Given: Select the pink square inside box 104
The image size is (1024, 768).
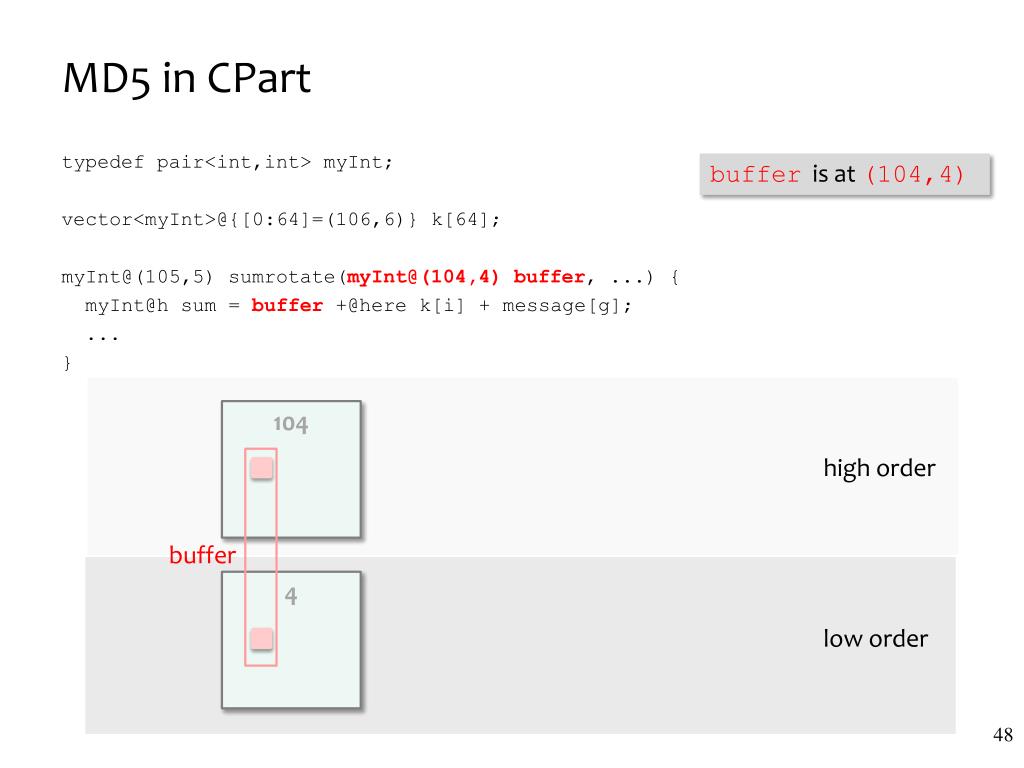Looking at the screenshot, I should click(x=262, y=468).
